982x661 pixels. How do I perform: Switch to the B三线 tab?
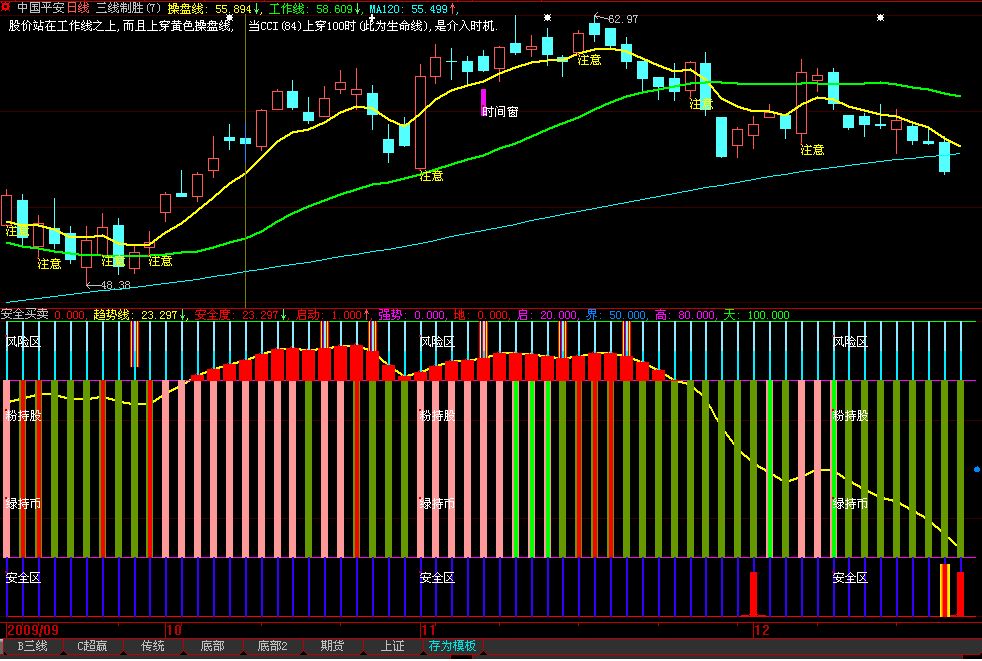(32, 646)
